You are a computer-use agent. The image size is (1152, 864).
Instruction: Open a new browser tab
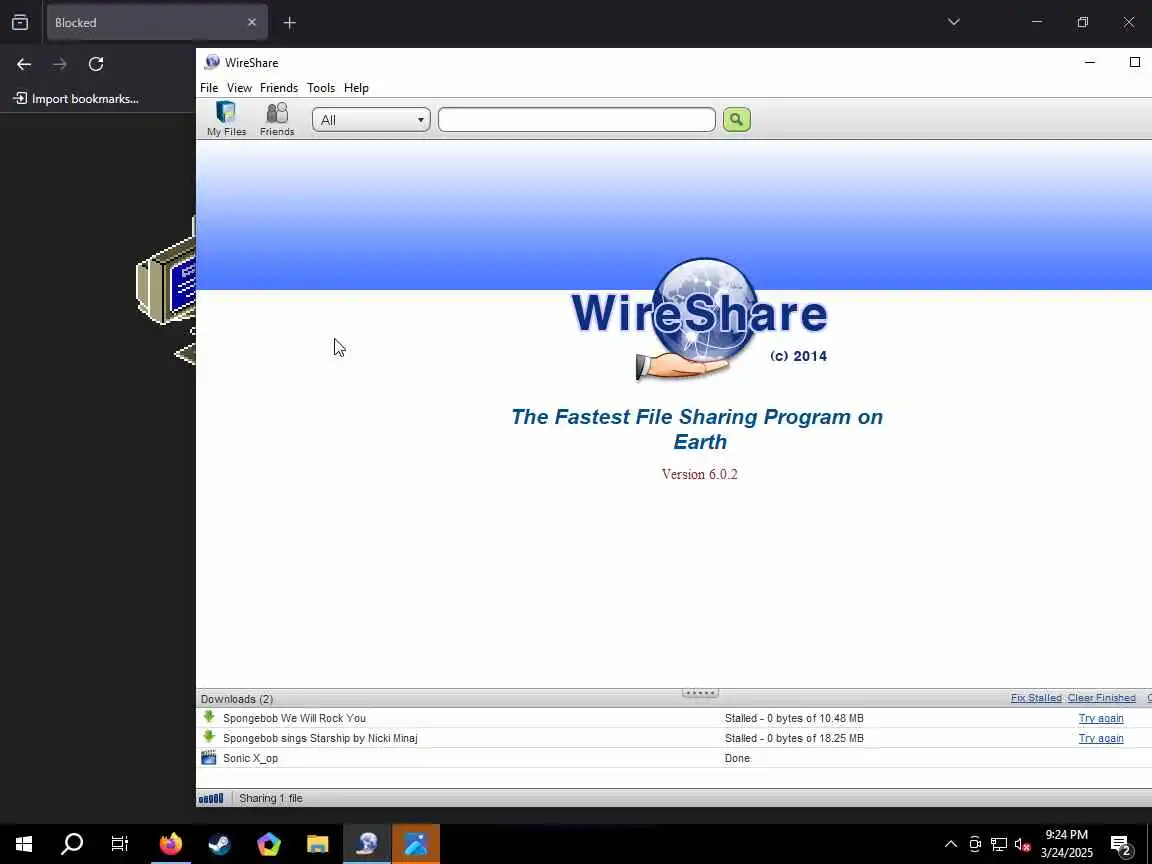(289, 23)
